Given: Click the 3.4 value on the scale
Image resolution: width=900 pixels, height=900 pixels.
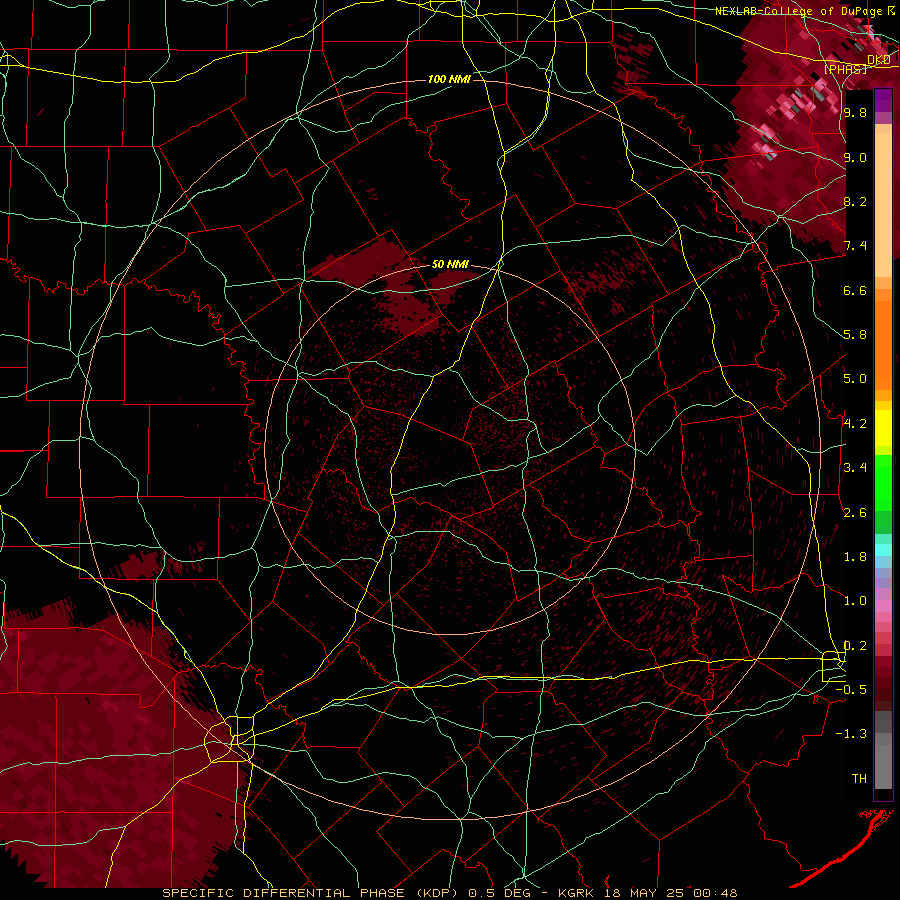Looking at the screenshot, I should point(855,468).
